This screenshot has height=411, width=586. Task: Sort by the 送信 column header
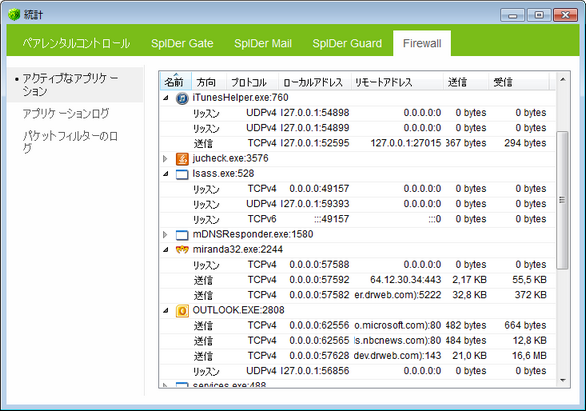(466, 81)
